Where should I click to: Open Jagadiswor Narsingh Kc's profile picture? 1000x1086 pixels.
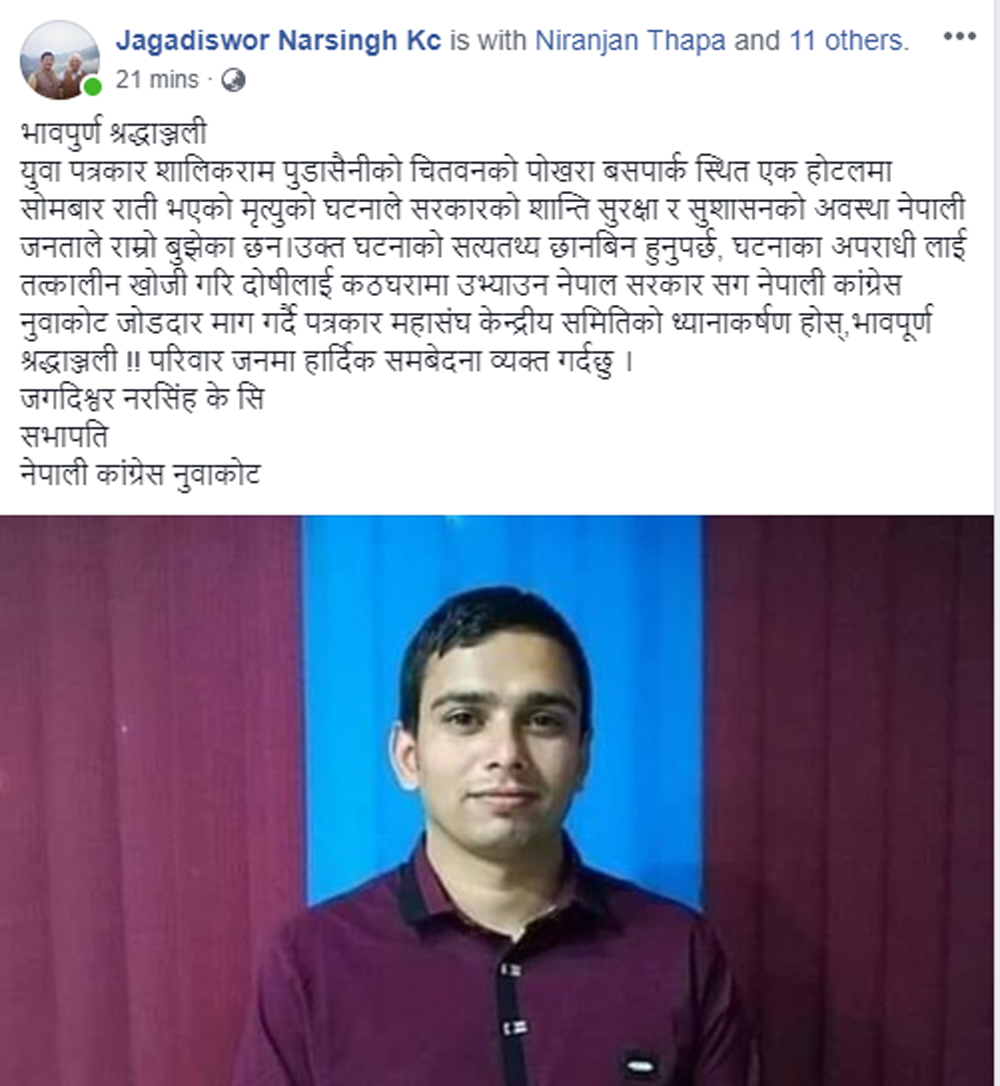click(x=60, y=60)
